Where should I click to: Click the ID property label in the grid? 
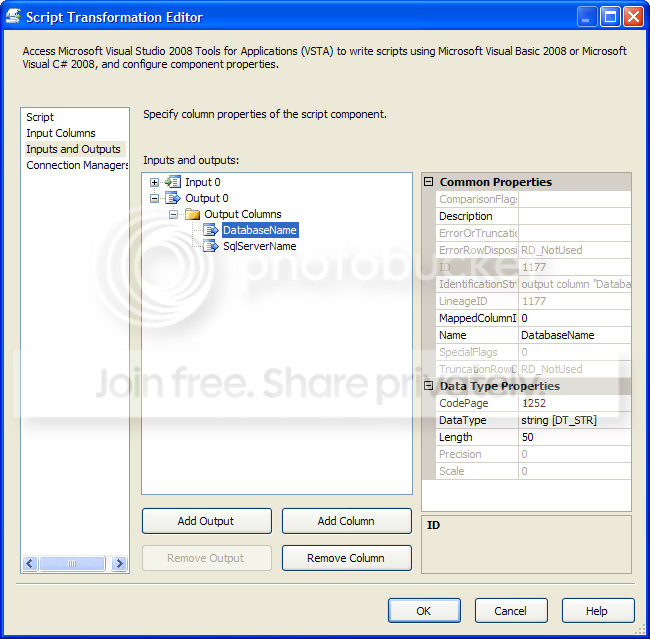pyautogui.click(x=445, y=267)
